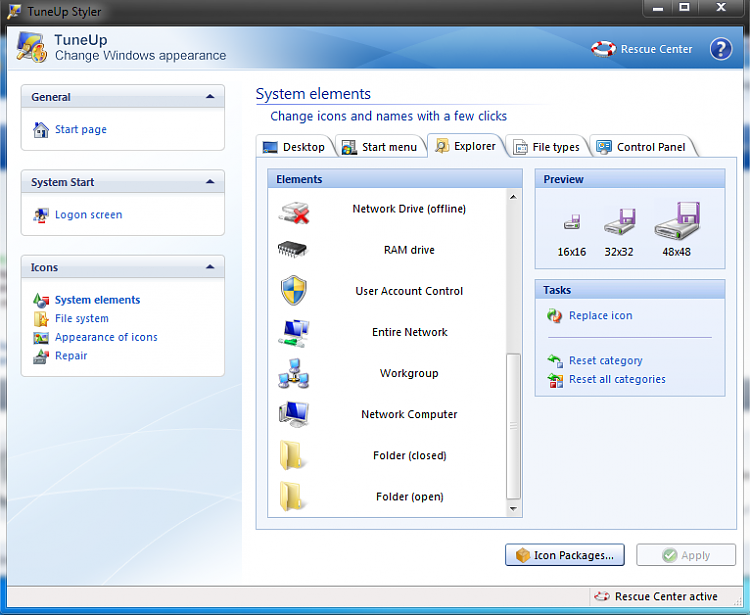Select the Workgroup computers icon

294,373
